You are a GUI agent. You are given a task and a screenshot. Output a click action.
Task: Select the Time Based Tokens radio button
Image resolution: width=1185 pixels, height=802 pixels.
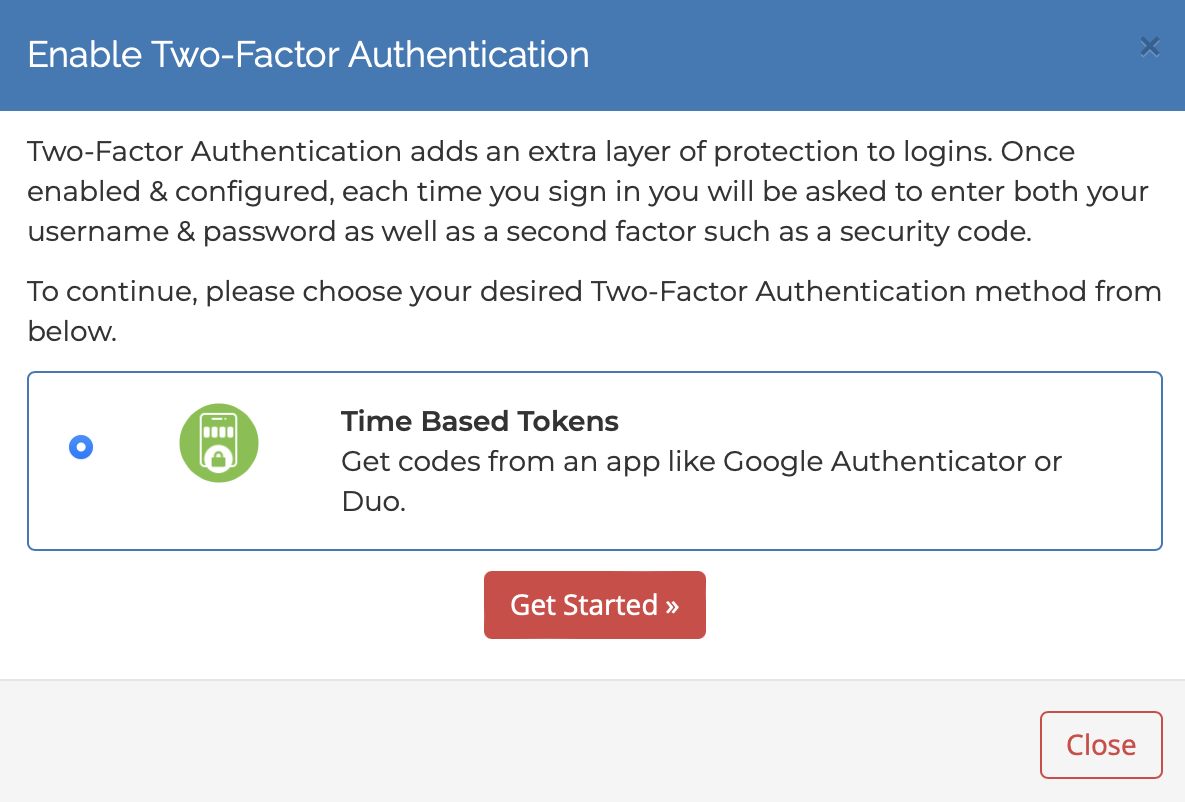tap(81, 447)
